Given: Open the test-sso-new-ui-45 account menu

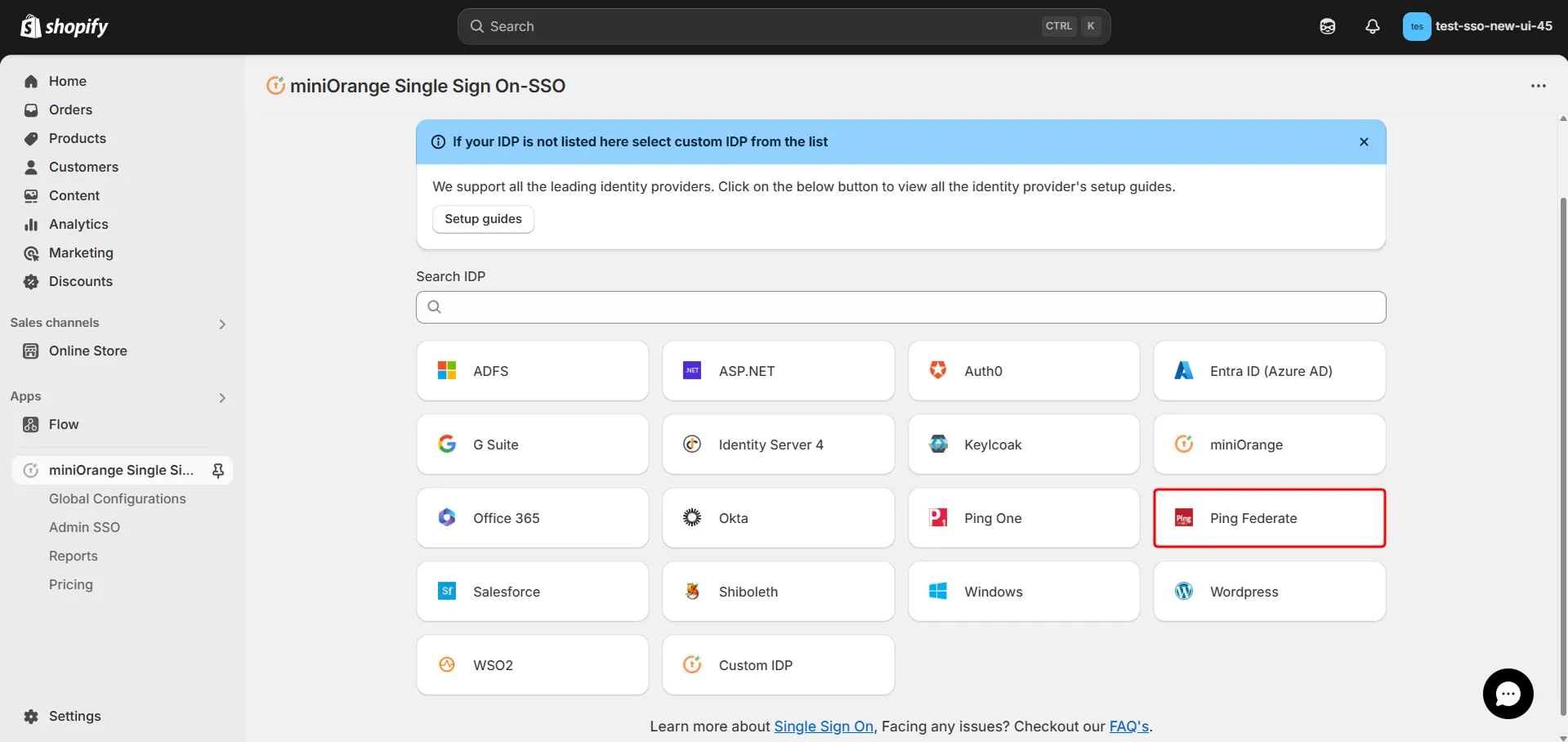Looking at the screenshot, I should coord(1478,26).
